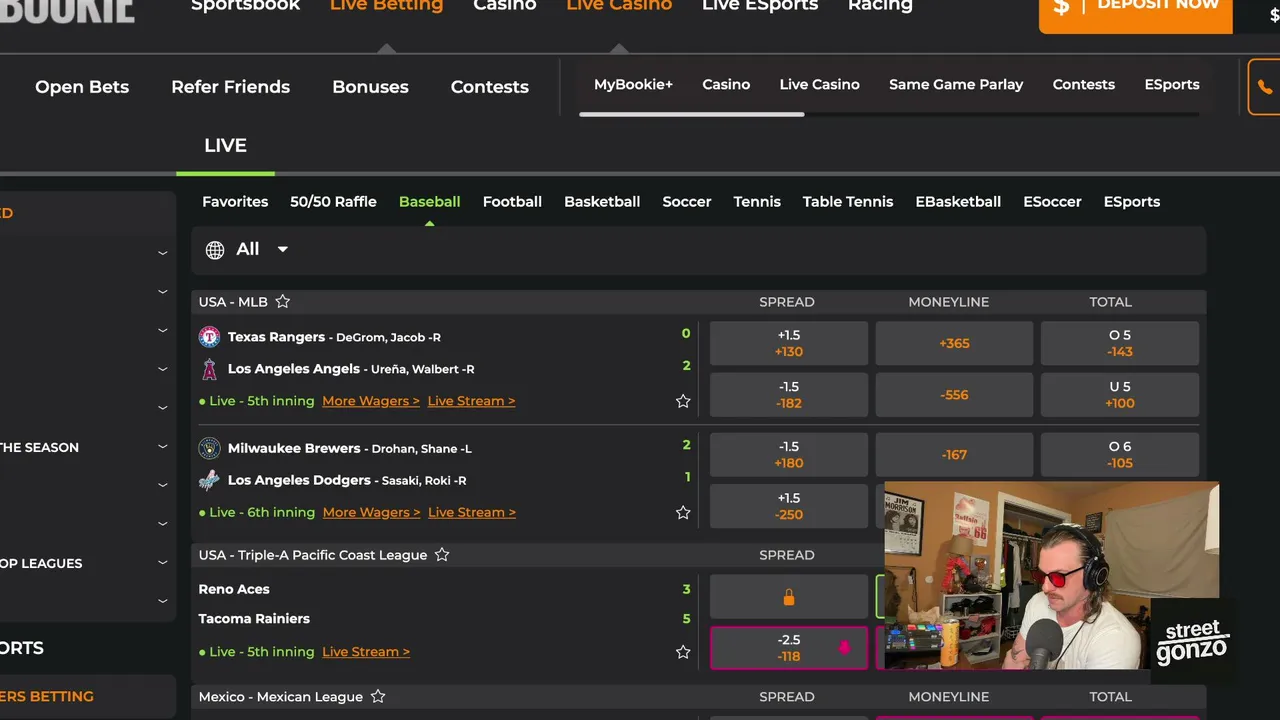Click the Los Angeles Dodgers team logo

pos(209,480)
